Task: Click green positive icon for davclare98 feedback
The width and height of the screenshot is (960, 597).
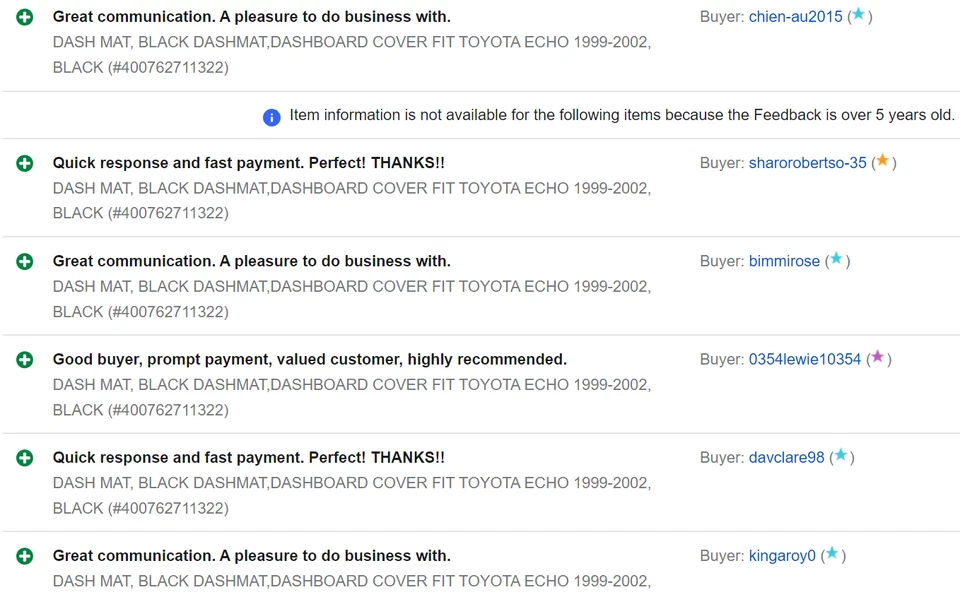Action: click(25, 458)
